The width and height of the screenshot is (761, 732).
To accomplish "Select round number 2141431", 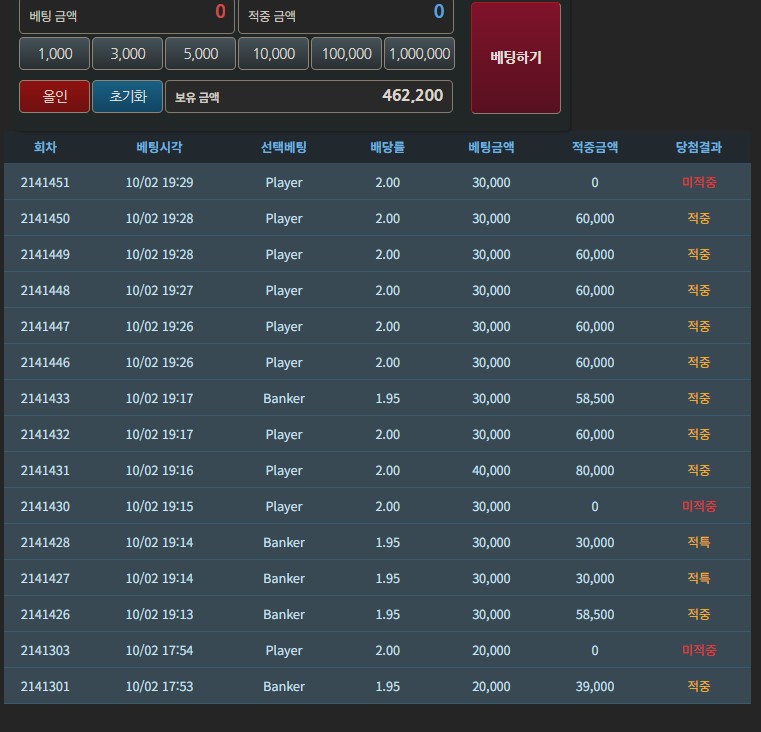I will tap(45, 470).
